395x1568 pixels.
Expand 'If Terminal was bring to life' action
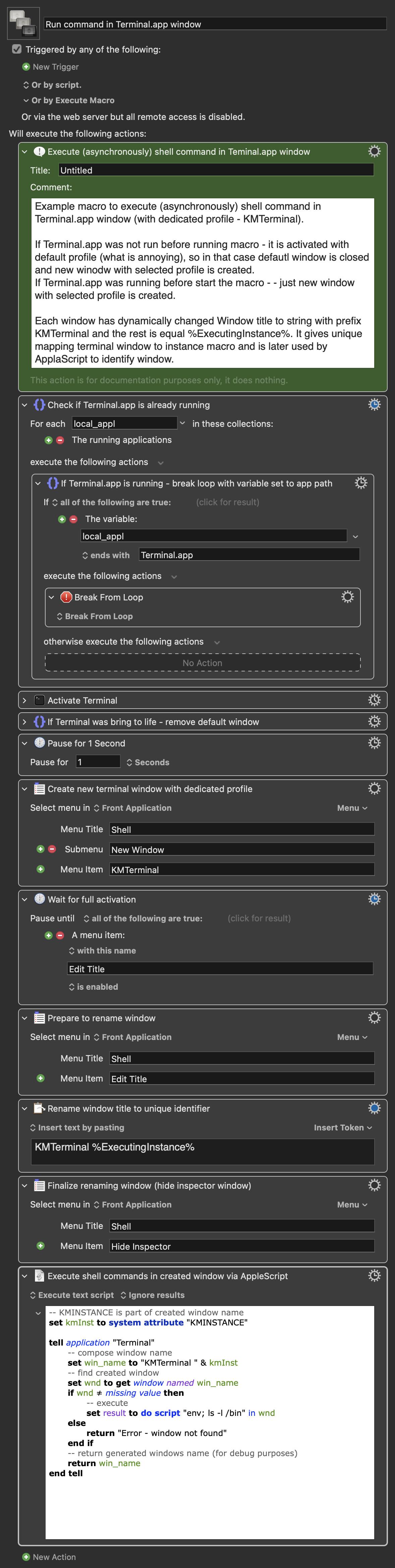24,722
